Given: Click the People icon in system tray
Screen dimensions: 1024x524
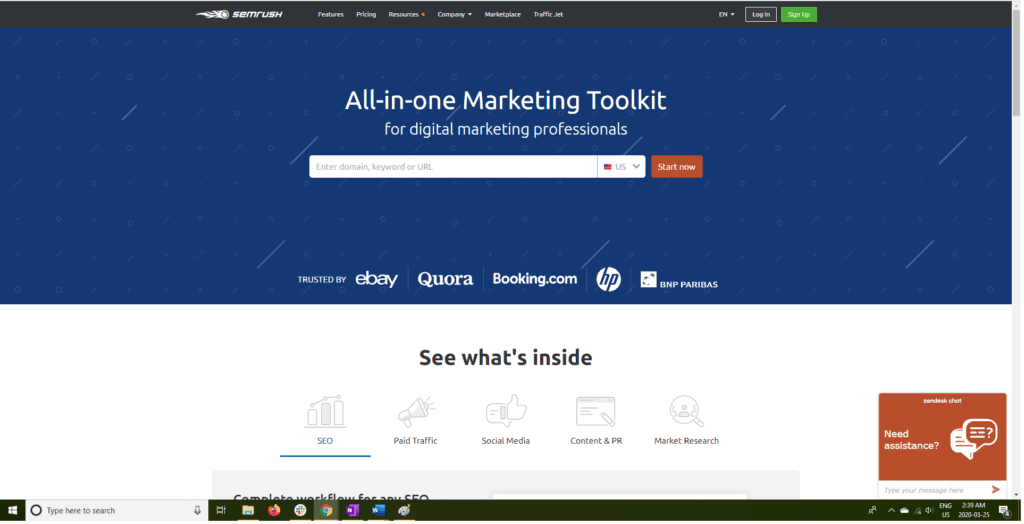Looking at the screenshot, I should [x=873, y=511].
